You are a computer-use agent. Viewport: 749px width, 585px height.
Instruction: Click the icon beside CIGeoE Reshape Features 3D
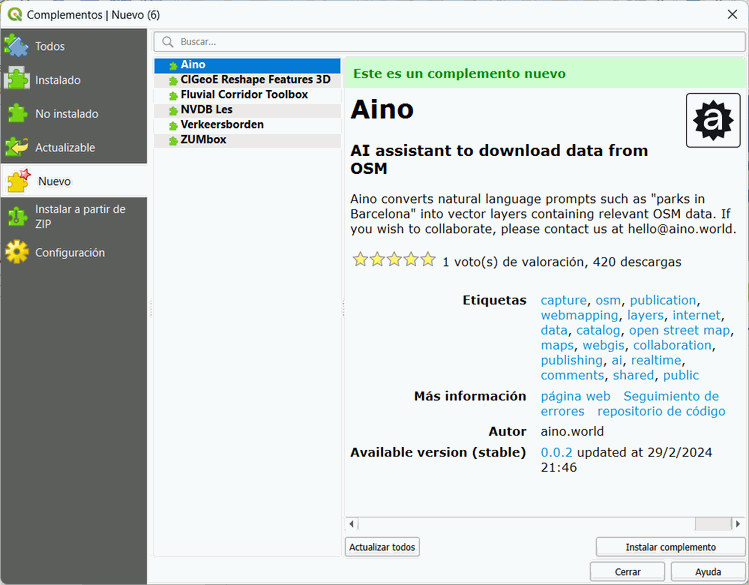coord(173,81)
